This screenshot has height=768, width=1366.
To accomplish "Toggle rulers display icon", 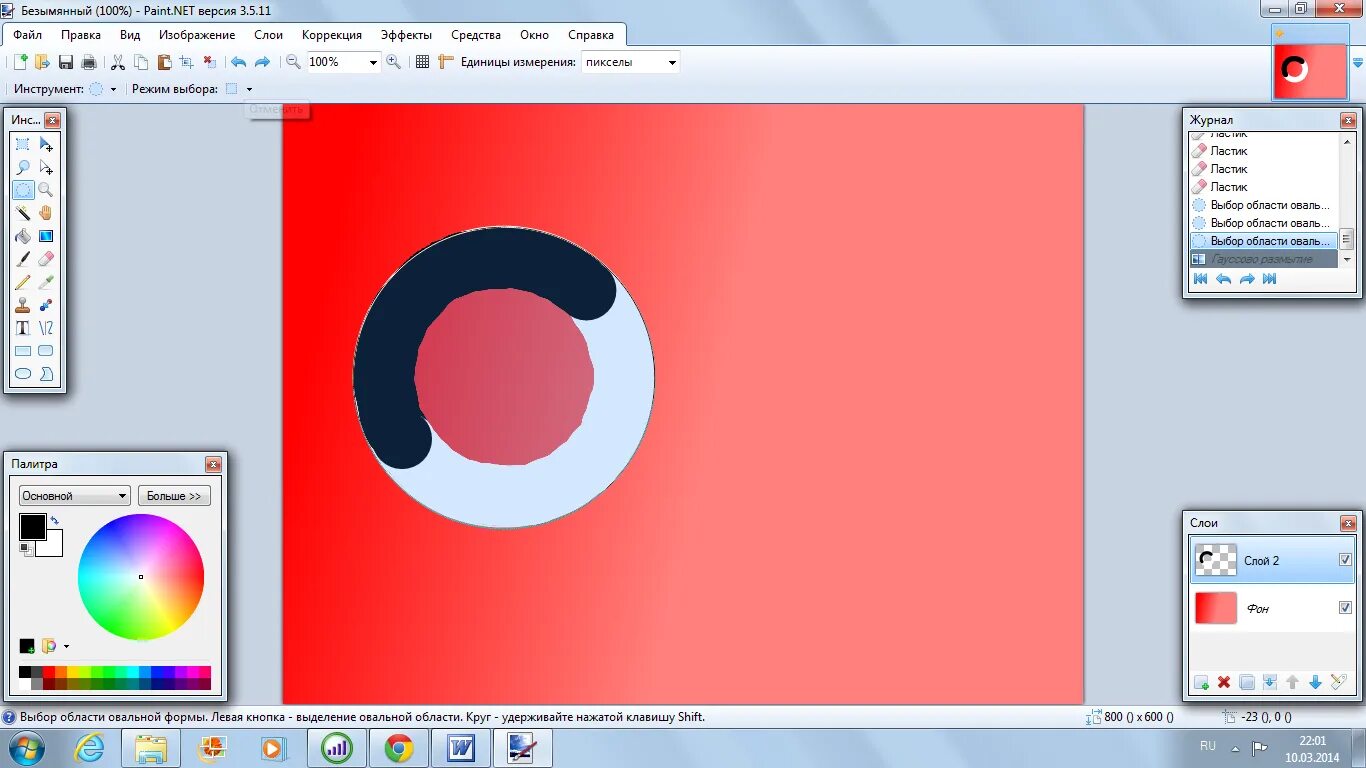I will pyautogui.click(x=446, y=62).
